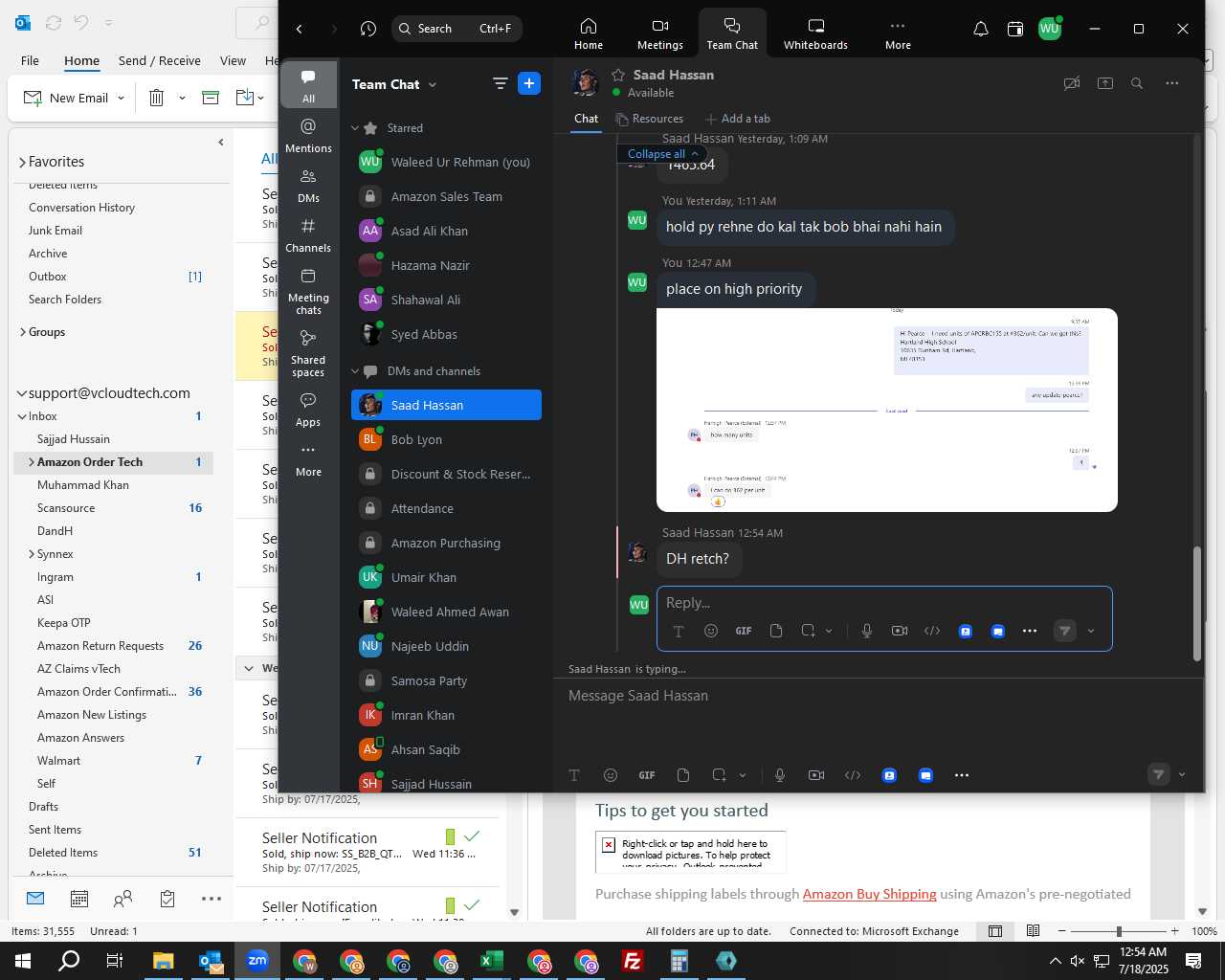This screenshot has height=980, width=1225.
Task: Open Amazon Buy Shipping link
Action: coord(869,894)
